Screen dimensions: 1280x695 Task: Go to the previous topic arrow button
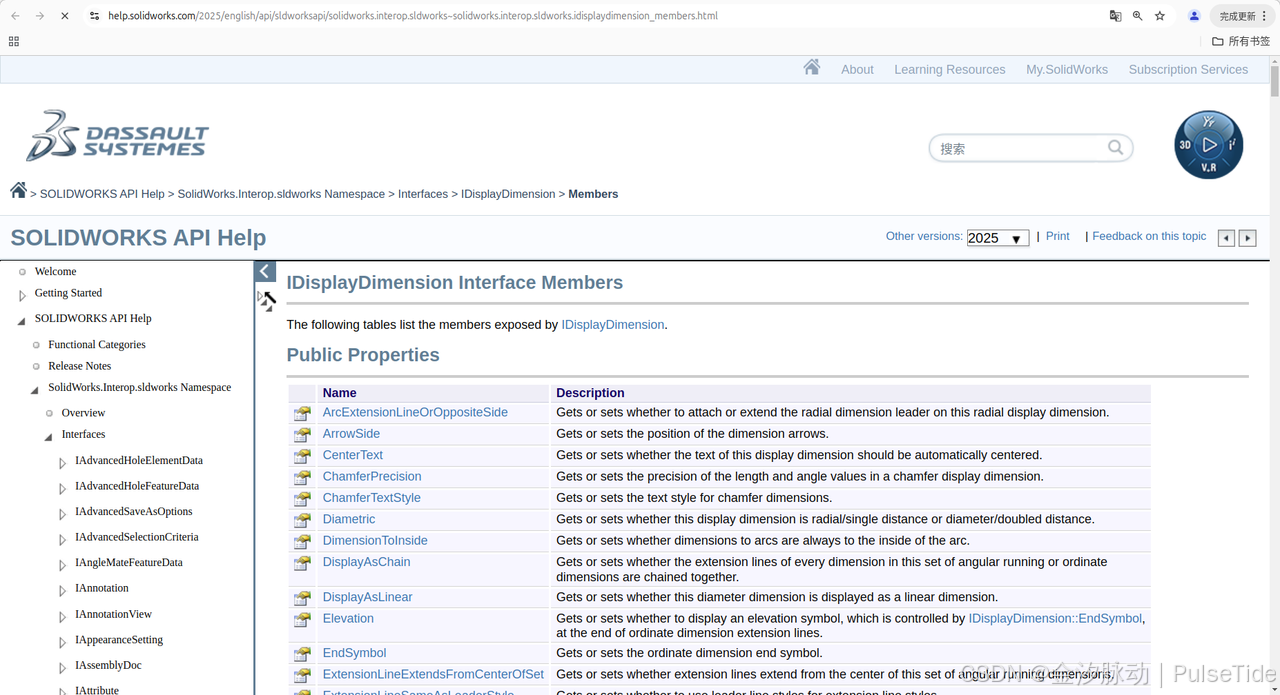point(1226,238)
